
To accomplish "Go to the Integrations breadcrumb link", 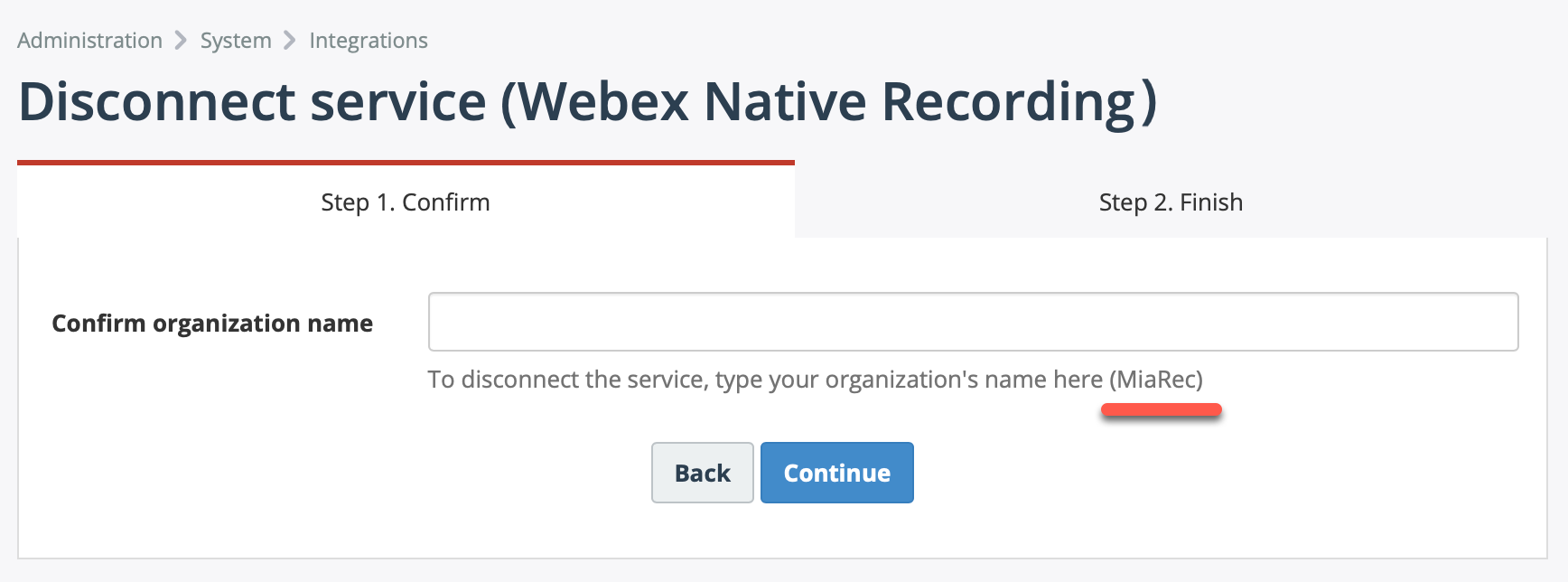I will coord(368,40).
